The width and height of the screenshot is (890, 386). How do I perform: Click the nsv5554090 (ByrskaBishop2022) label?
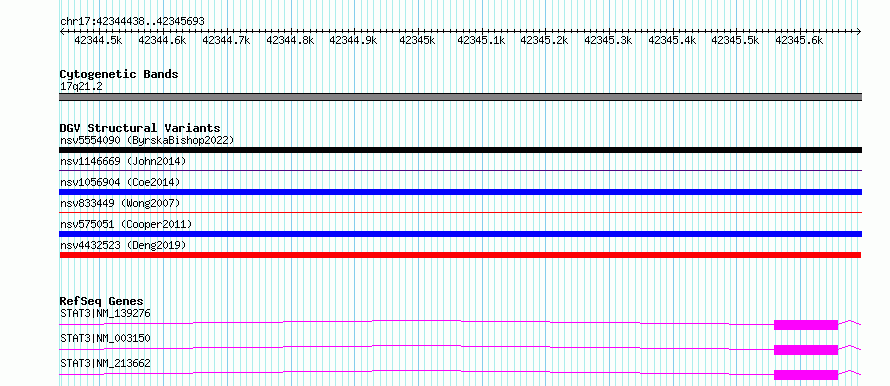[147, 140]
